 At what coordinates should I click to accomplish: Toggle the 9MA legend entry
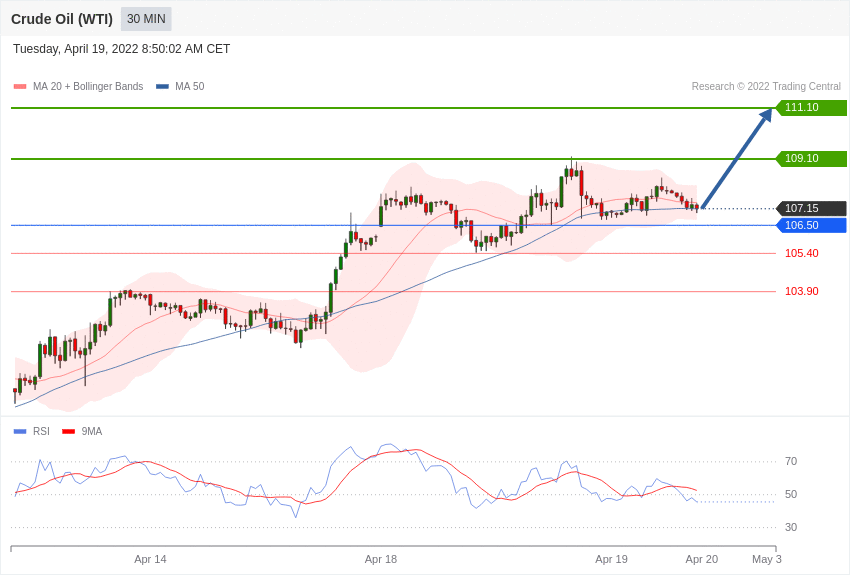(x=82, y=431)
